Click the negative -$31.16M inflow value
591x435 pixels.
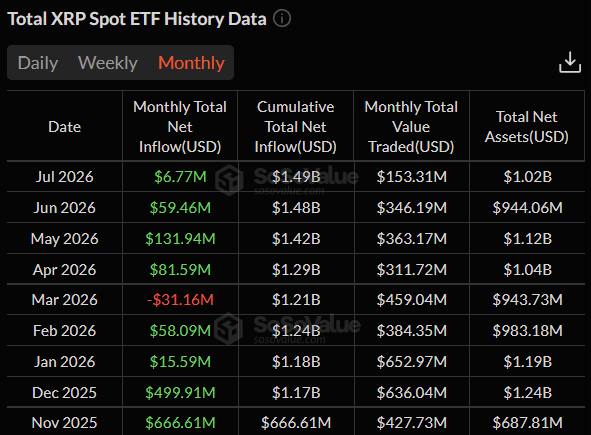pyautogui.click(x=180, y=300)
